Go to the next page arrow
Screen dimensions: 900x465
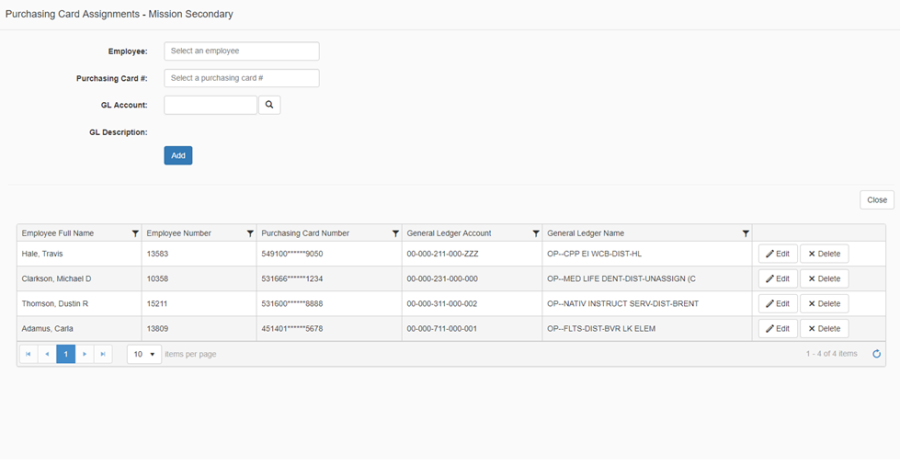(x=84, y=354)
